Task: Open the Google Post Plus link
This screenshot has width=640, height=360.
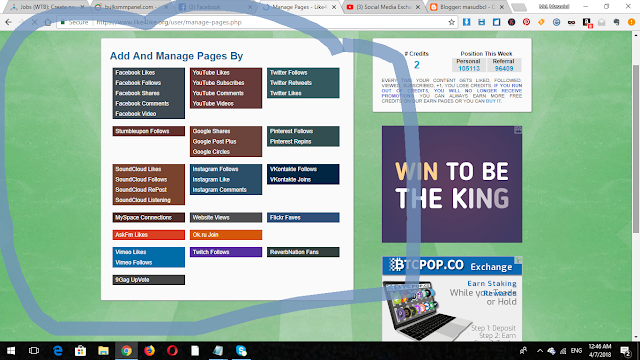Action: pyautogui.click(x=214, y=142)
